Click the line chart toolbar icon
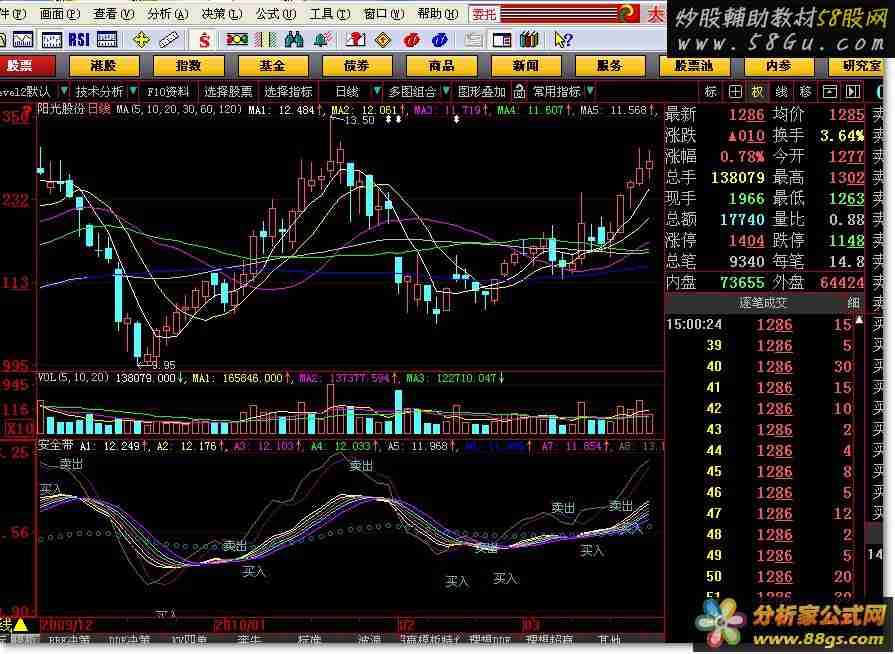895x654 pixels. click(23, 39)
